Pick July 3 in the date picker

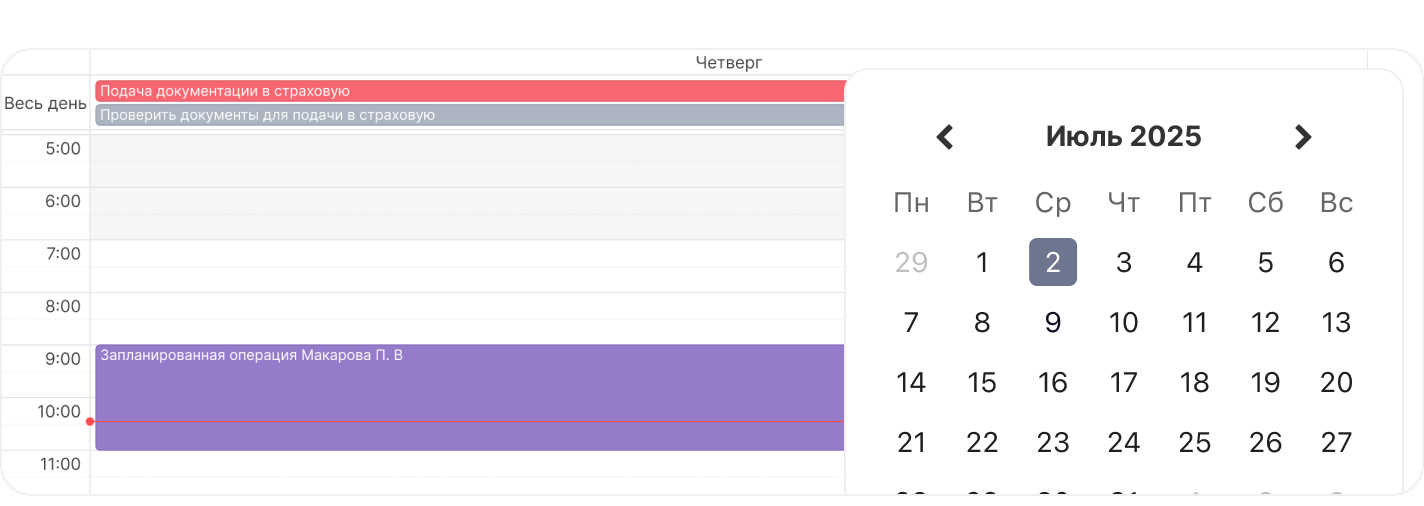click(x=1124, y=263)
